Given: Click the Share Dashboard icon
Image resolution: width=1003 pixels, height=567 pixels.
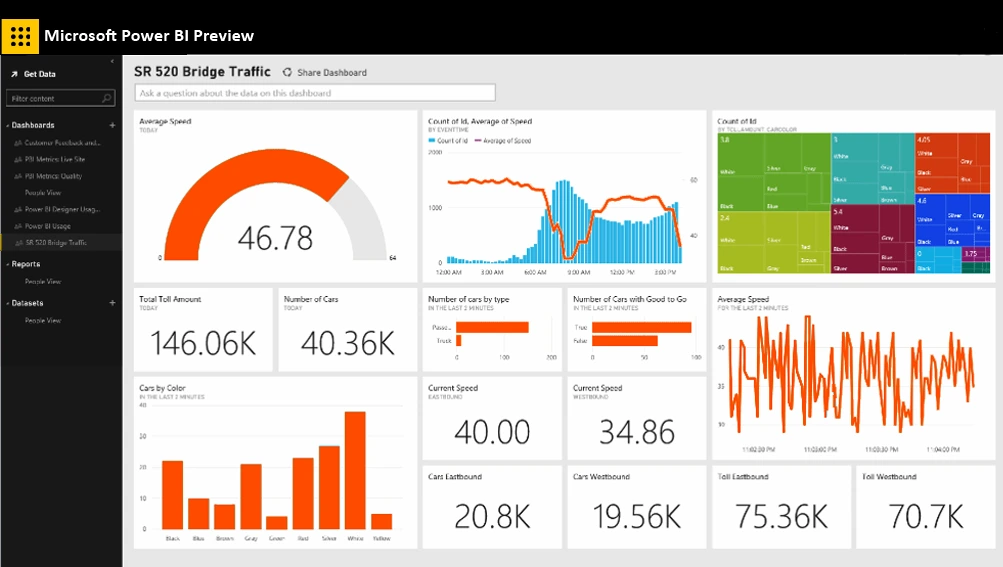Looking at the screenshot, I should [x=287, y=72].
